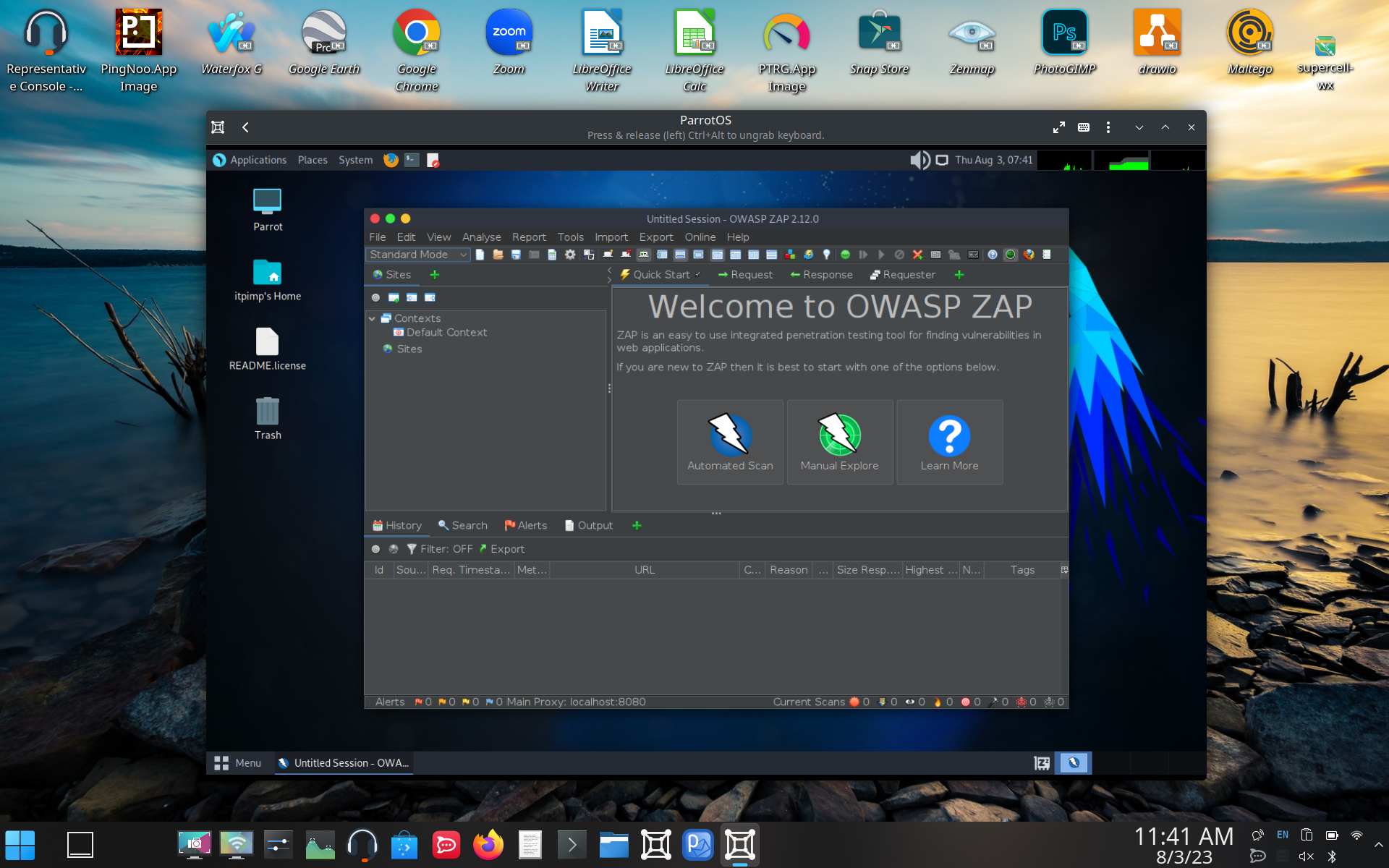The width and height of the screenshot is (1389, 868).
Task: Open table column chooser in History
Action: (x=1064, y=570)
